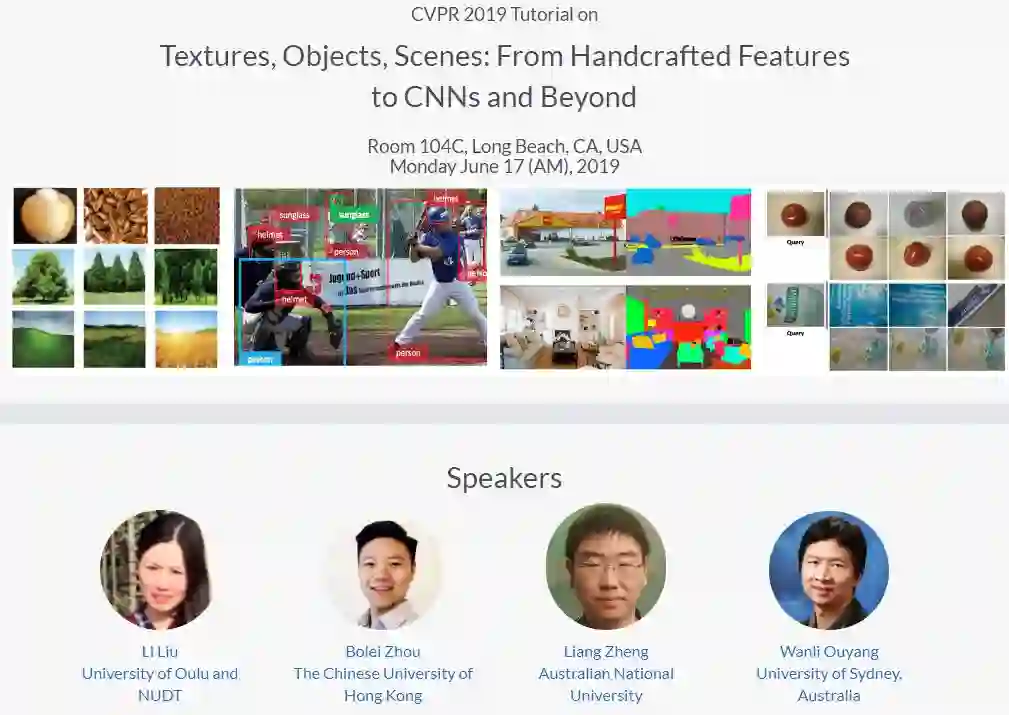Viewport: 1009px width, 715px height.
Task: Click the outdoor scene segmentation mask image
Action: (x=689, y=232)
